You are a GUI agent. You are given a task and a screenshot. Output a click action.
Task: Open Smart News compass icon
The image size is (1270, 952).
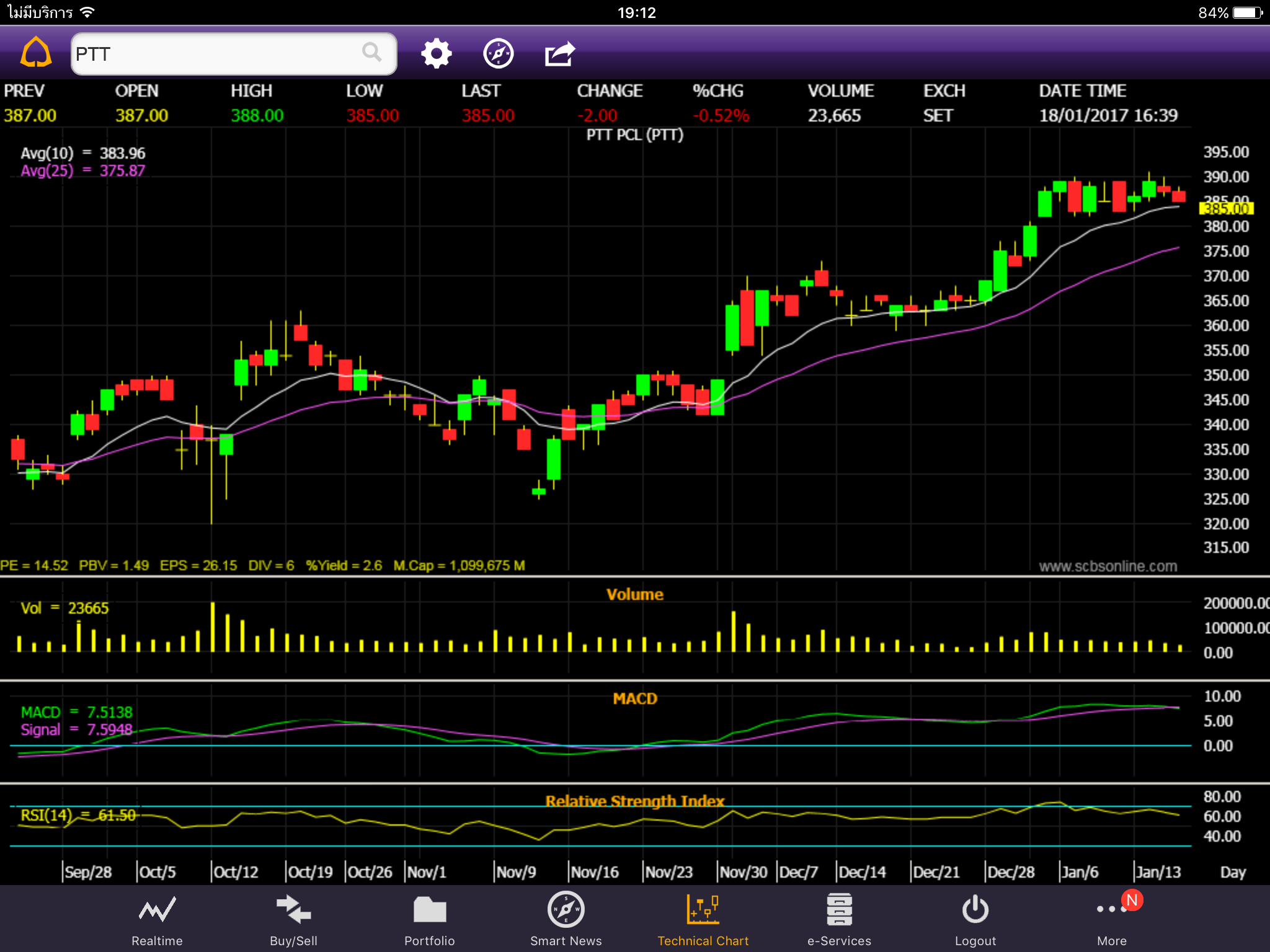[x=566, y=910]
